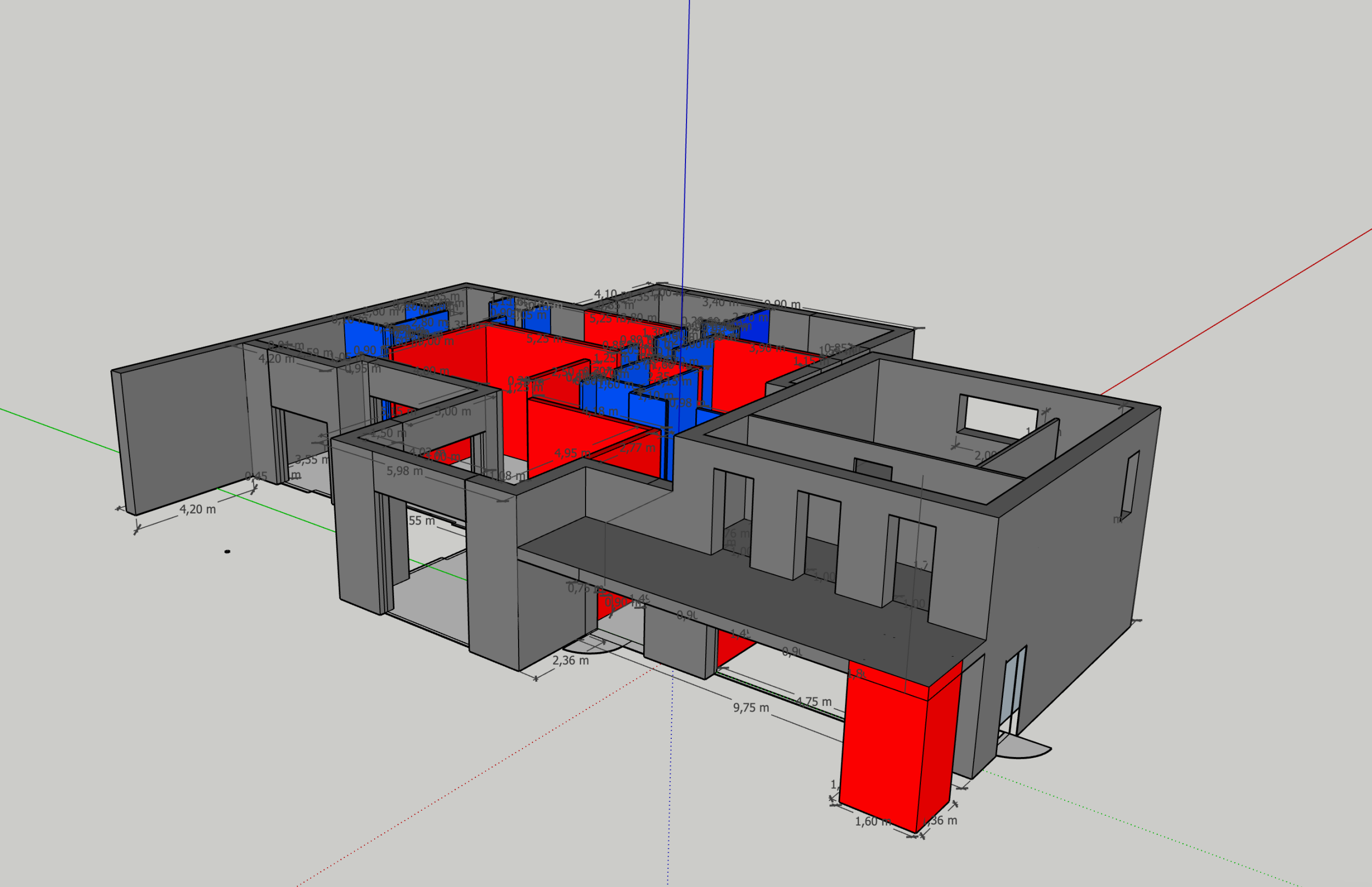Click the 3,40 m dimension on back wall
Image resolution: width=1372 pixels, height=887 pixels.
pyautogui.click(x=719, y=302)
